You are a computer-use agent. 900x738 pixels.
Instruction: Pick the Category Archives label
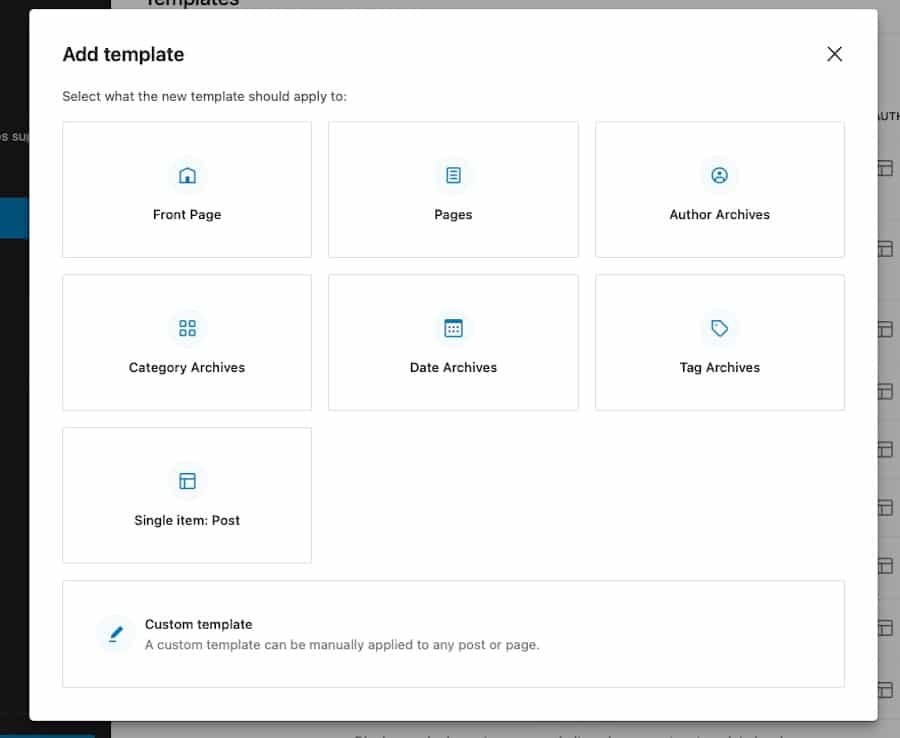pyautogui.click(x=187, y=368)
